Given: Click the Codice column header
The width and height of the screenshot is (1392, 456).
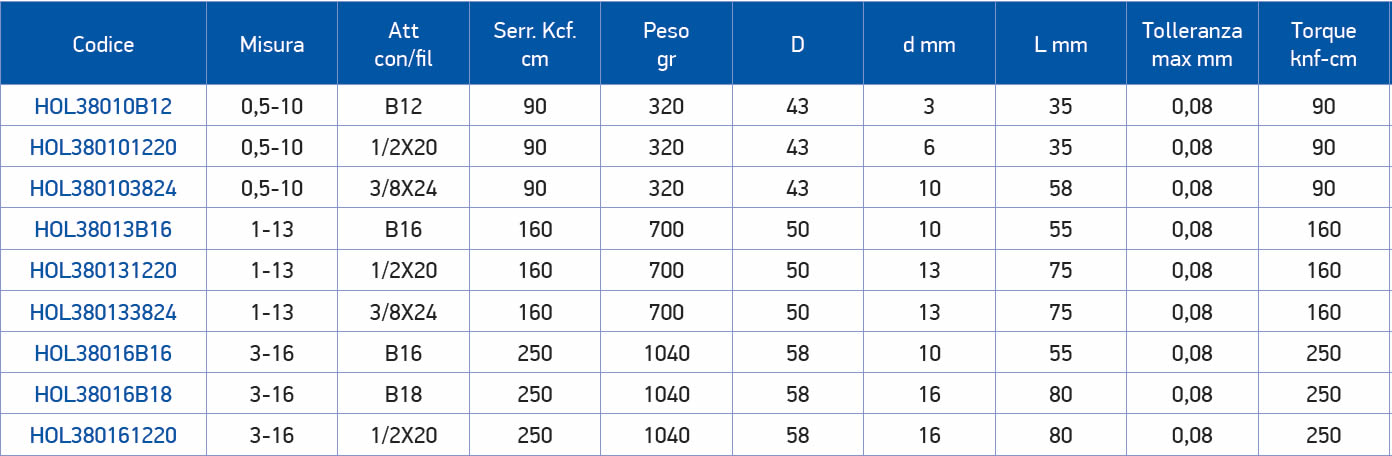Looking at the screenshot, I should pyautogui.click(x=103, y=45).
